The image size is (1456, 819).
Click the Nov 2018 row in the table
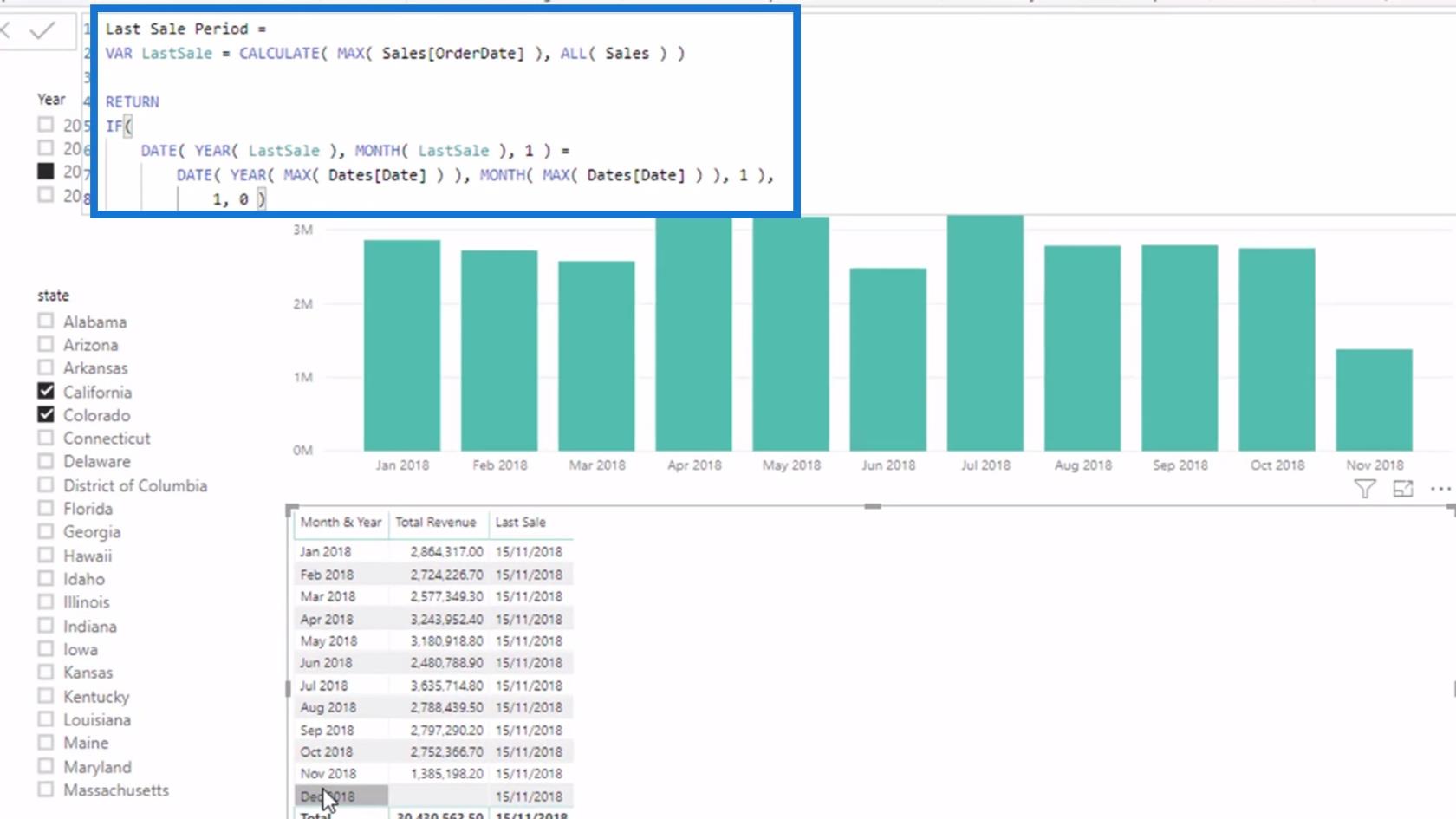click(x=433, y=773)
